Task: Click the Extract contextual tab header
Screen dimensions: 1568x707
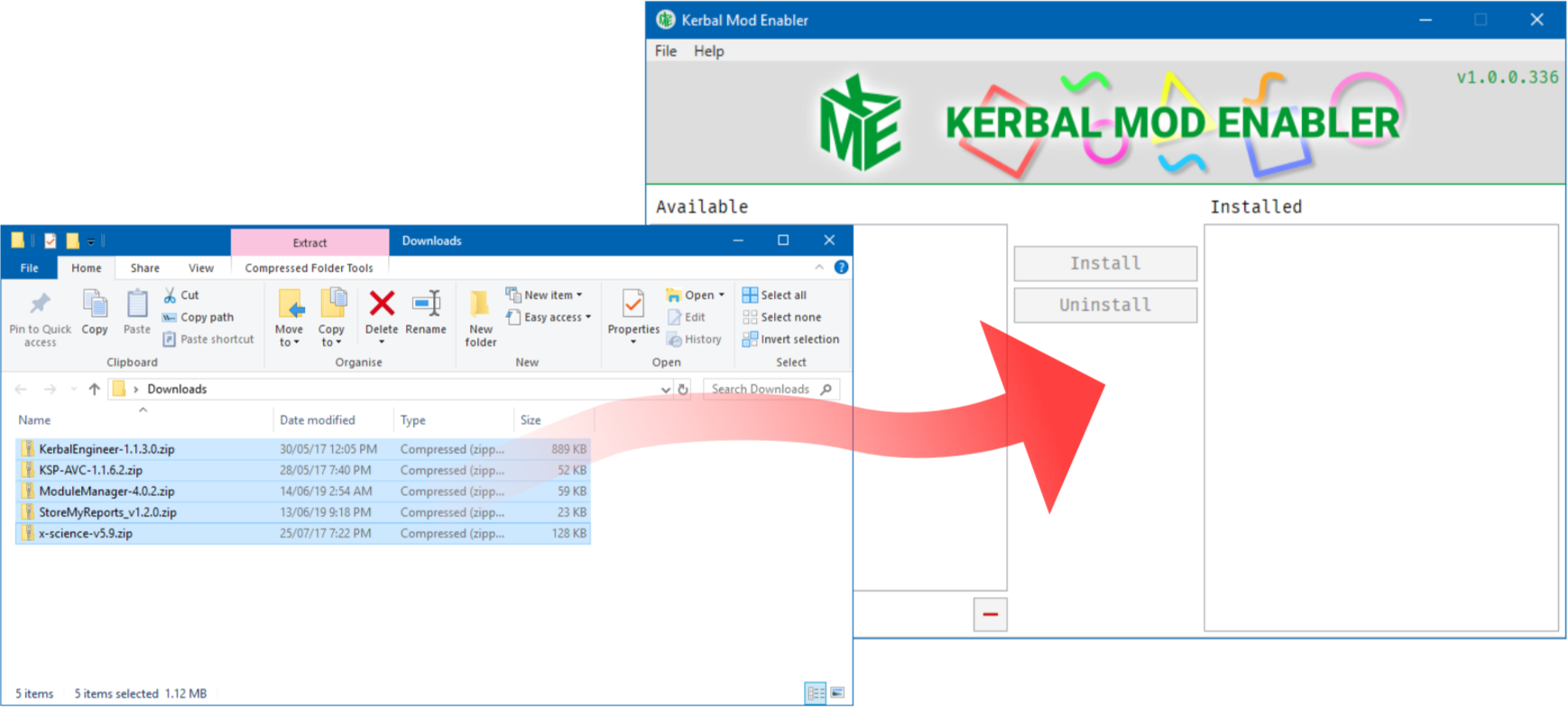Action: [309, 243]
